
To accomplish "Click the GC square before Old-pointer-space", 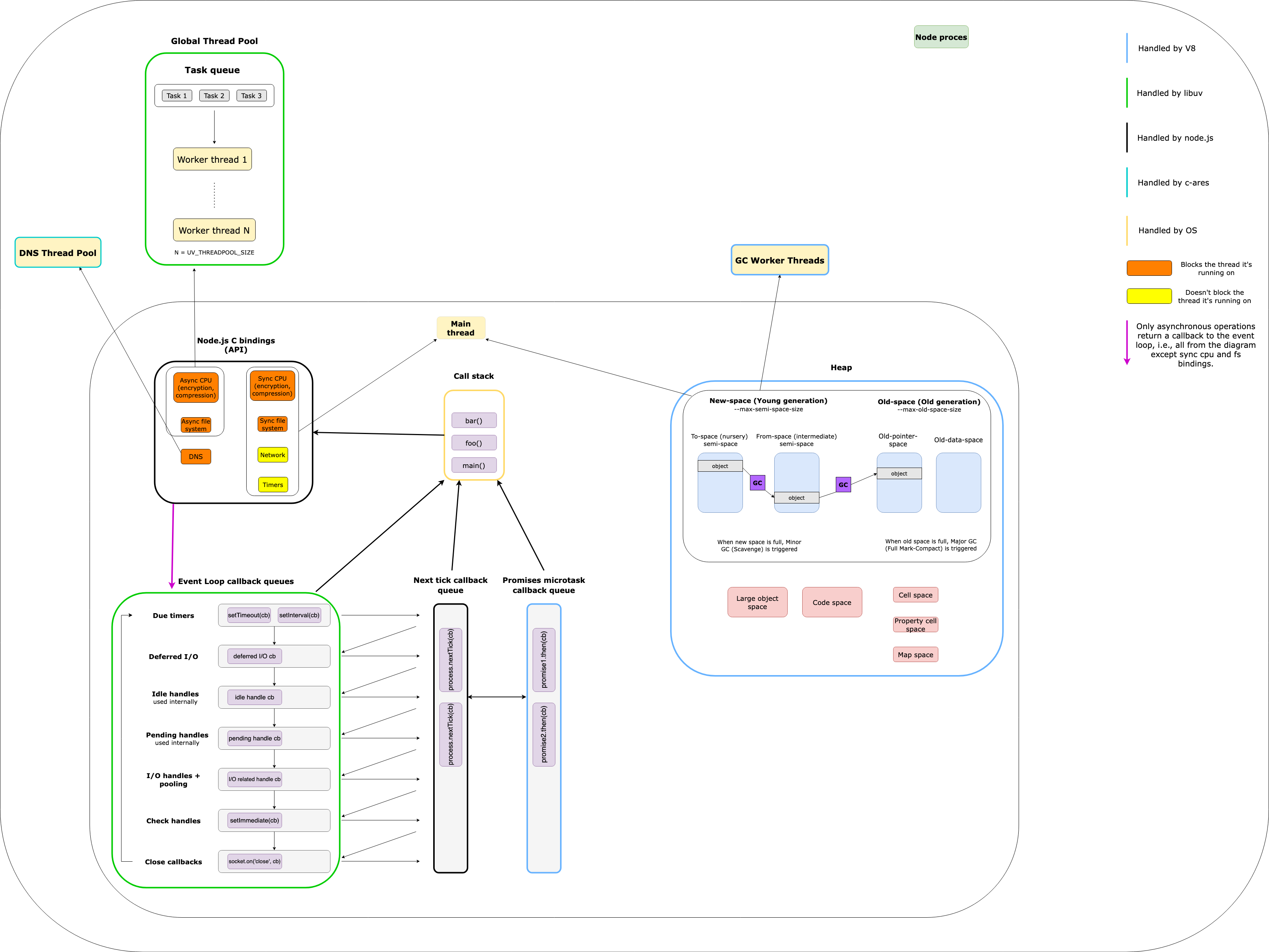I will coord(843,484).
